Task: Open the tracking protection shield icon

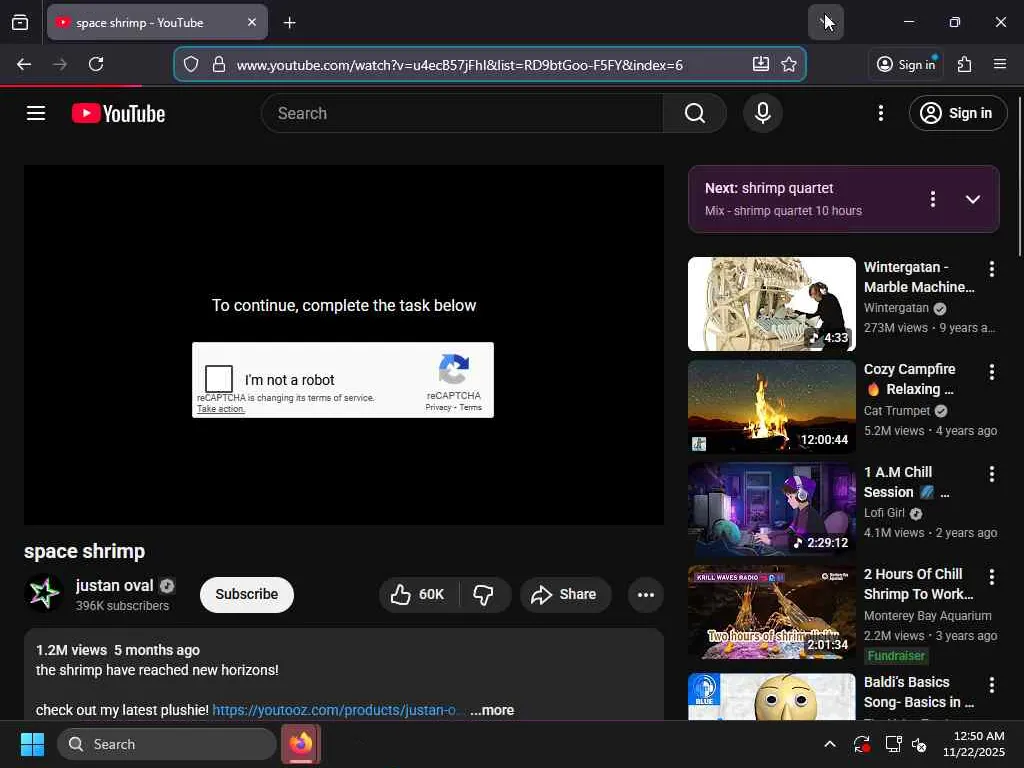Action: pos(191,64)
